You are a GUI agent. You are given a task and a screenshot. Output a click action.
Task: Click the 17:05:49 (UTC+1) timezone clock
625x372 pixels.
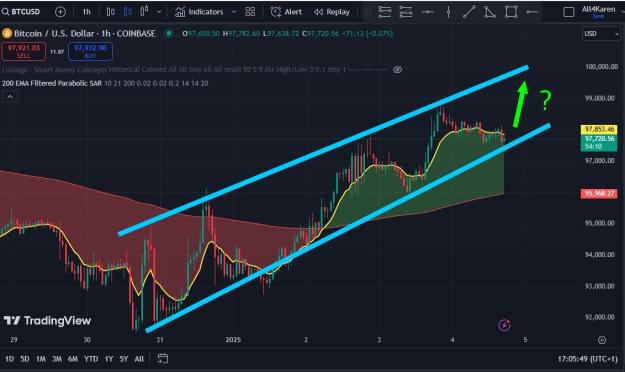588,359
